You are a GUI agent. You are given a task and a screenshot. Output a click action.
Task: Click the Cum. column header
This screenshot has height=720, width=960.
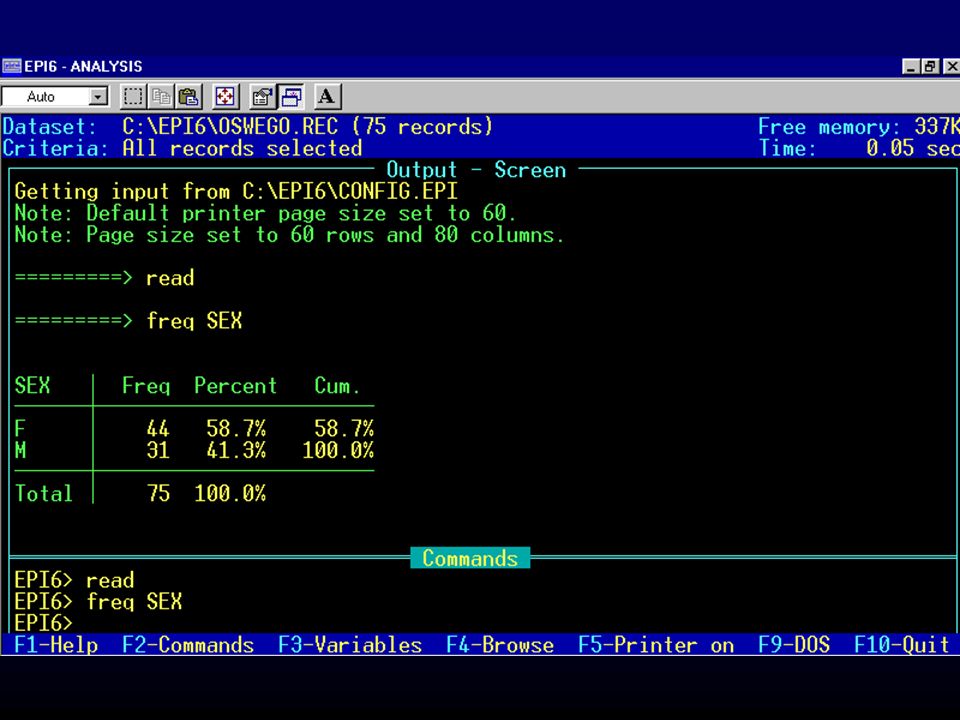click(337, 386)
